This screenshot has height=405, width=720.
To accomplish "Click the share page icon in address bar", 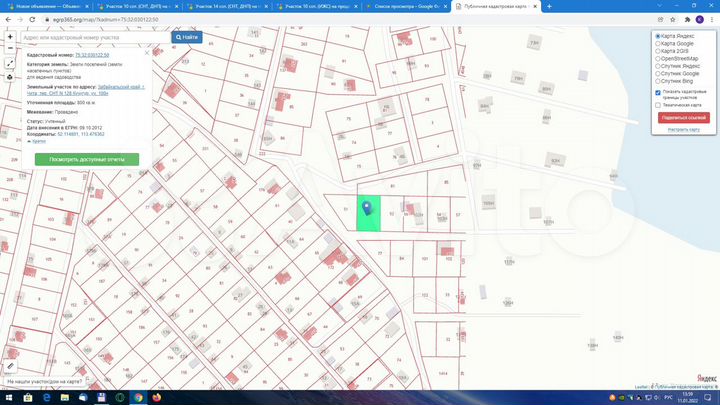I will 660,19.
